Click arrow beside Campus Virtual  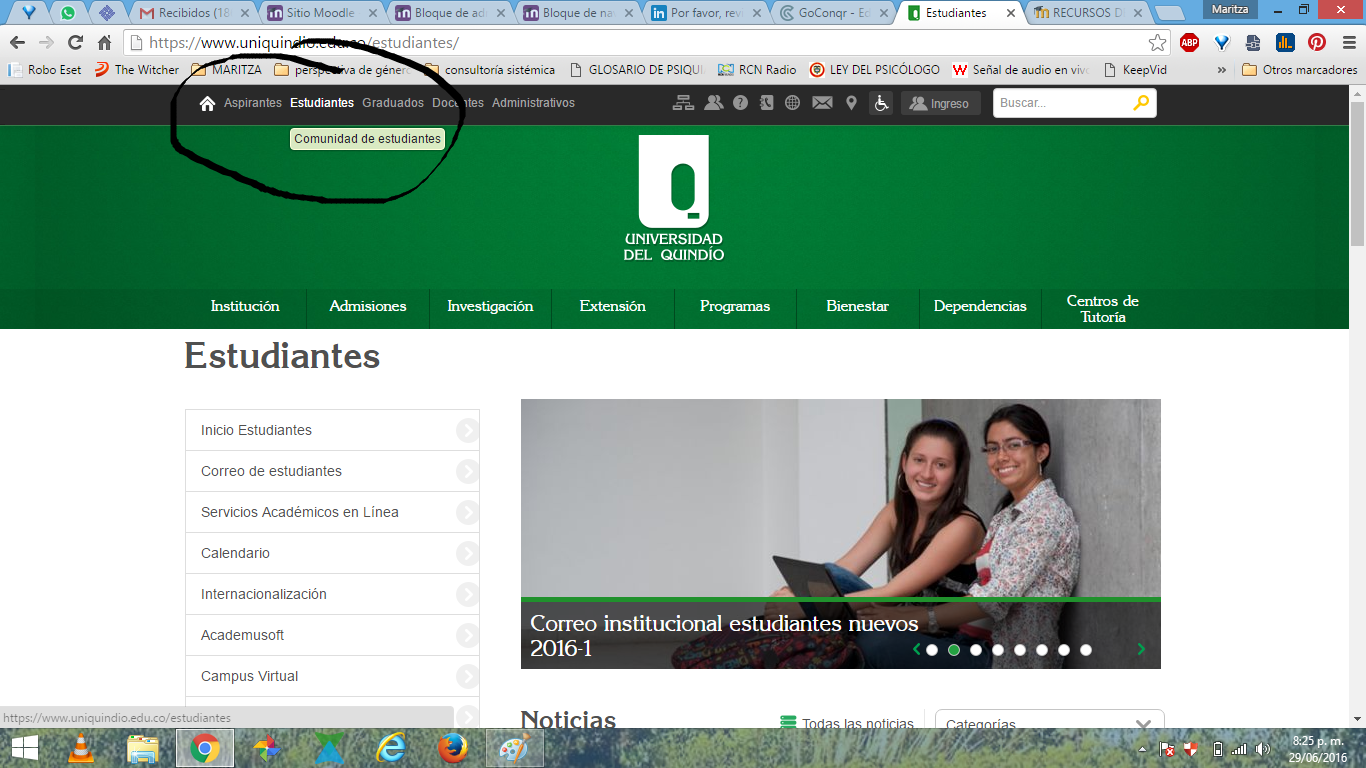[467, 676]
